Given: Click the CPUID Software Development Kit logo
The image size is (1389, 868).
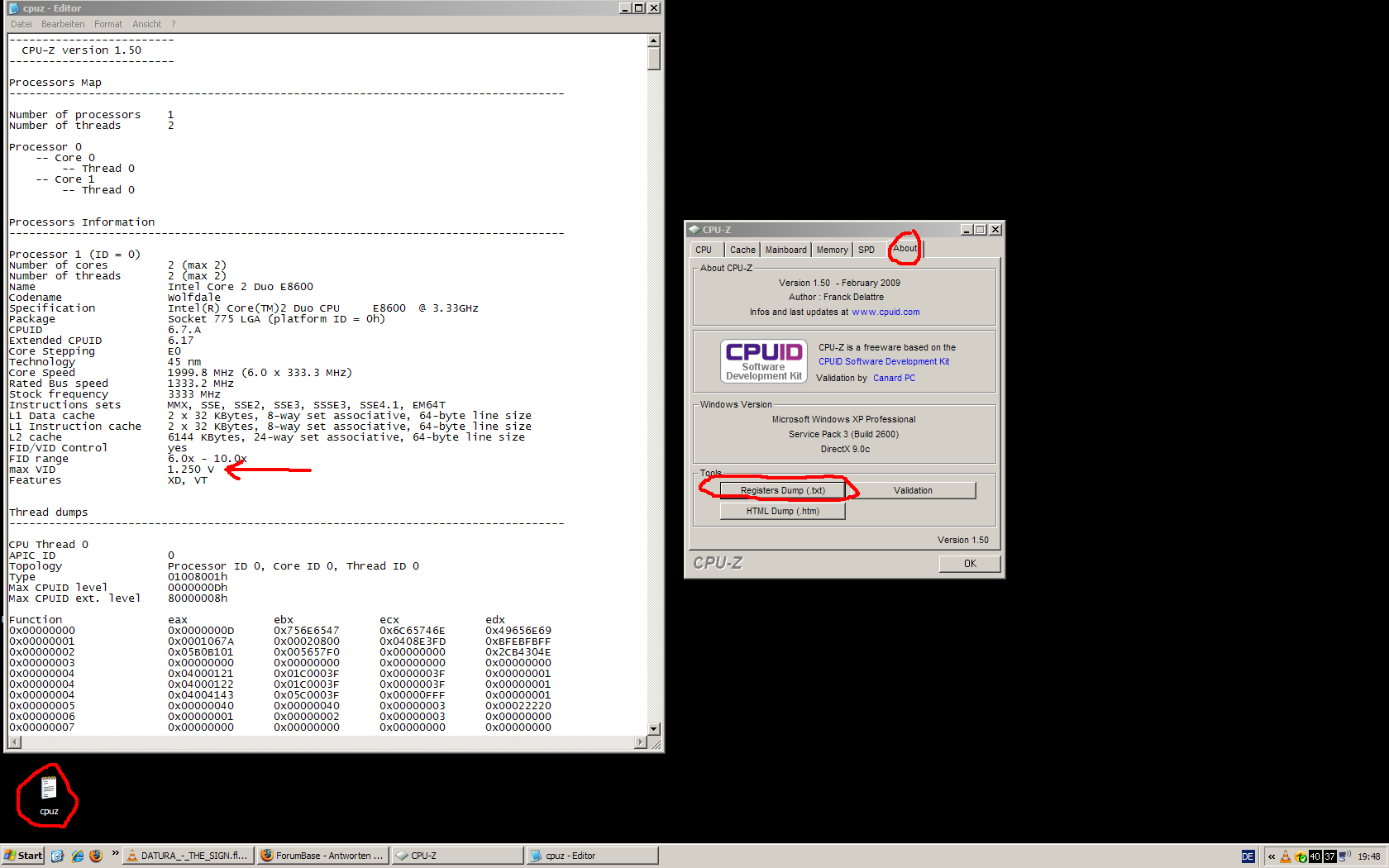Looking at the screenshot, I should pos(764,361).
